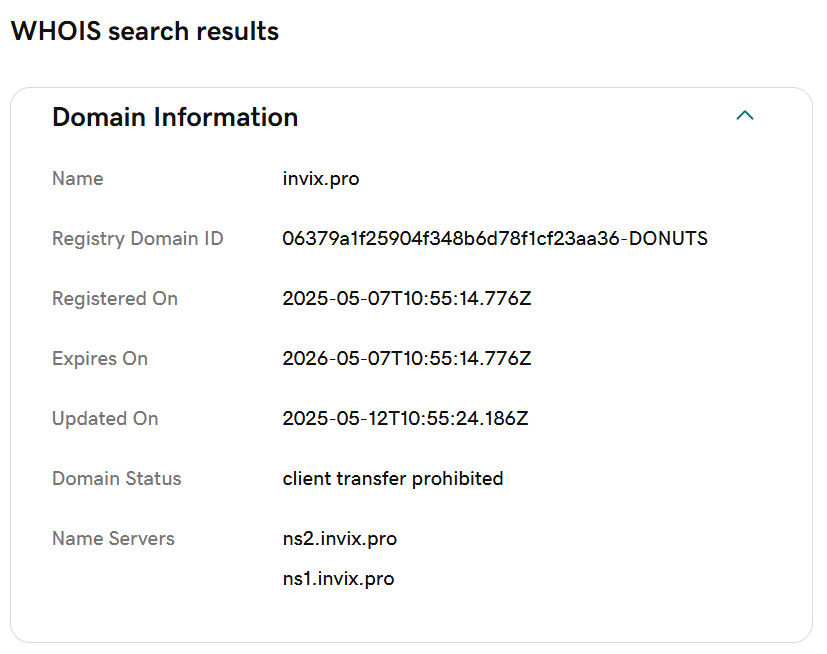The image size is (827, 654).
Task: Click the Name Servers label
Action: point(113,539)
